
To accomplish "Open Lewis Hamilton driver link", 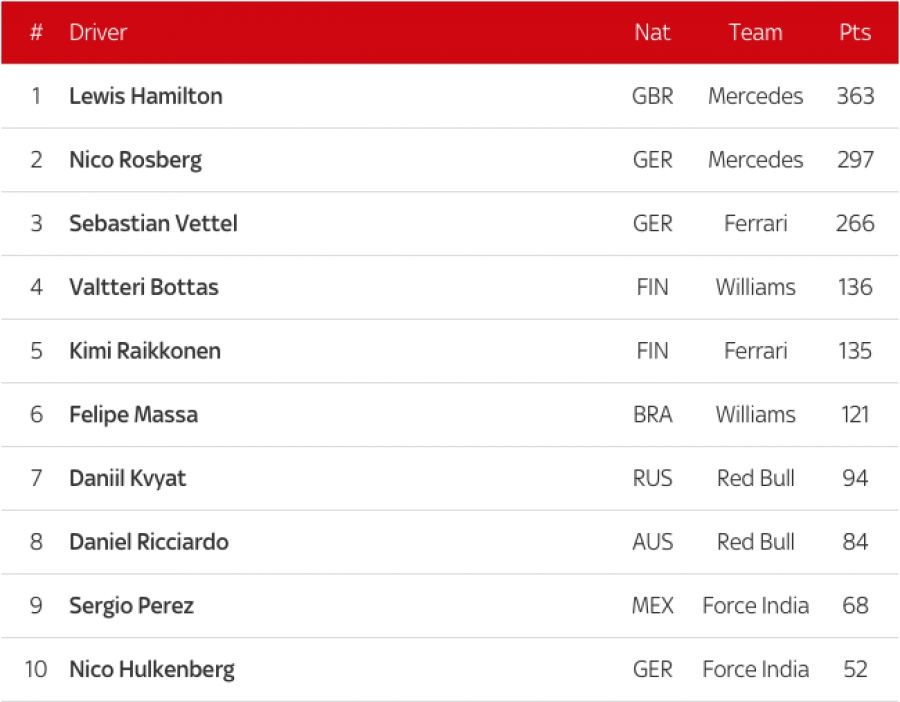I will (x=146, y=96).
